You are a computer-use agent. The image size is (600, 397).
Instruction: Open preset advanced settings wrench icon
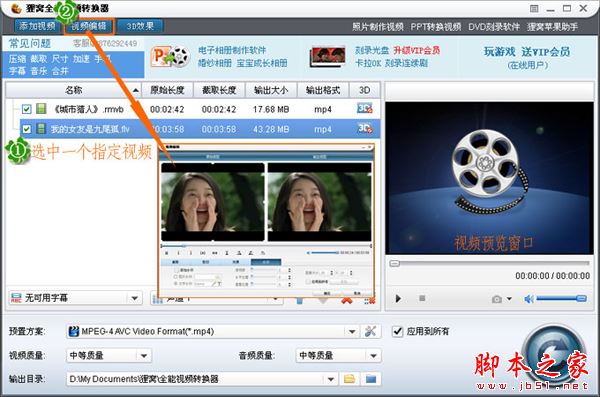coord(370,332)
